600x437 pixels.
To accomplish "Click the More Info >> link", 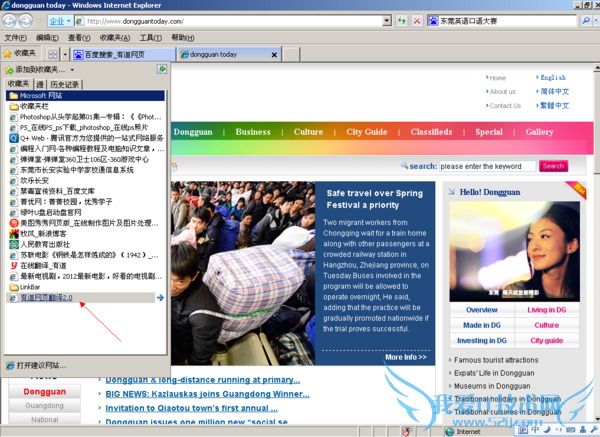I will point(406,357).
